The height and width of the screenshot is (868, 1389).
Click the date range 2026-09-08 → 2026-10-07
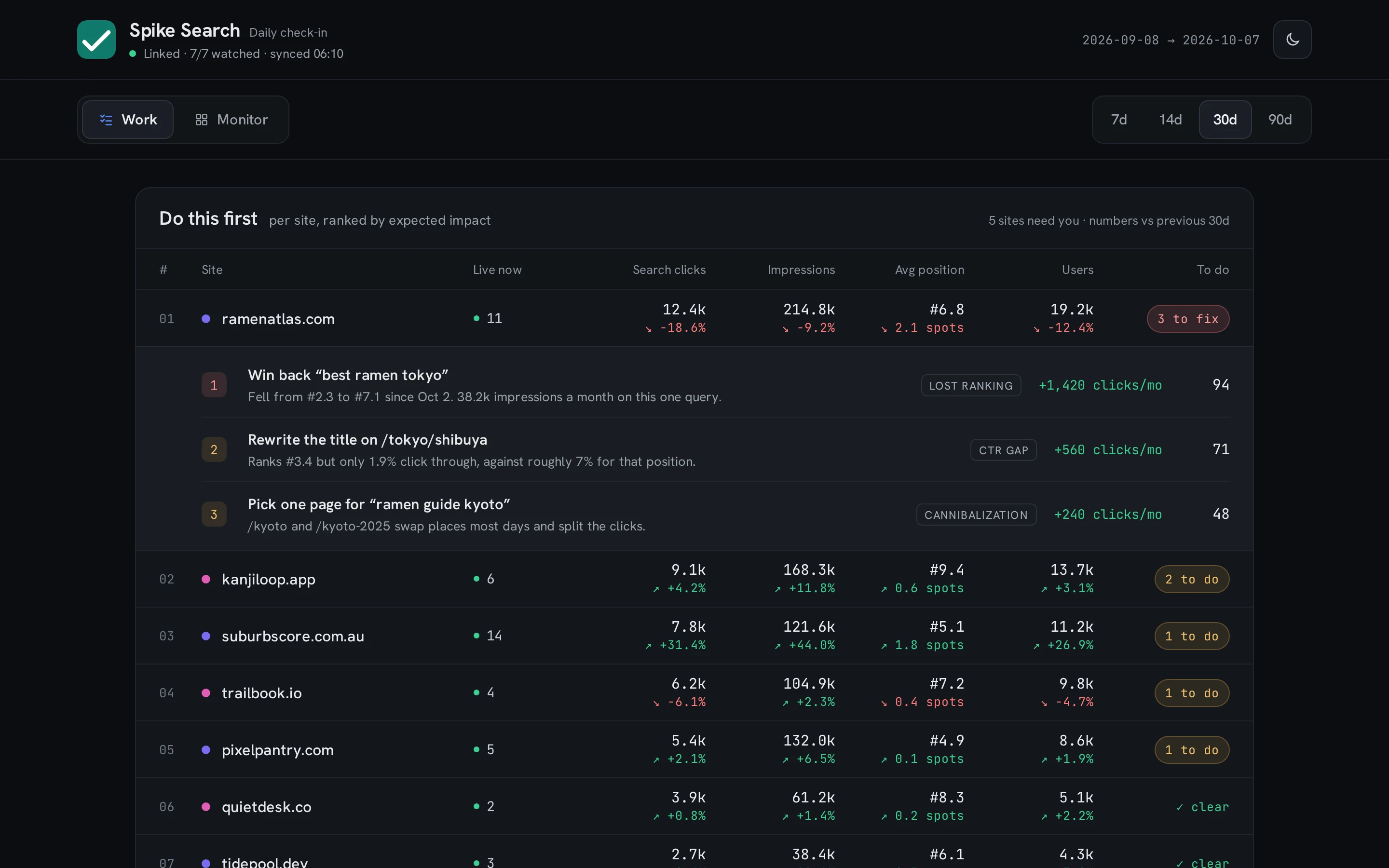(1171, 40)
